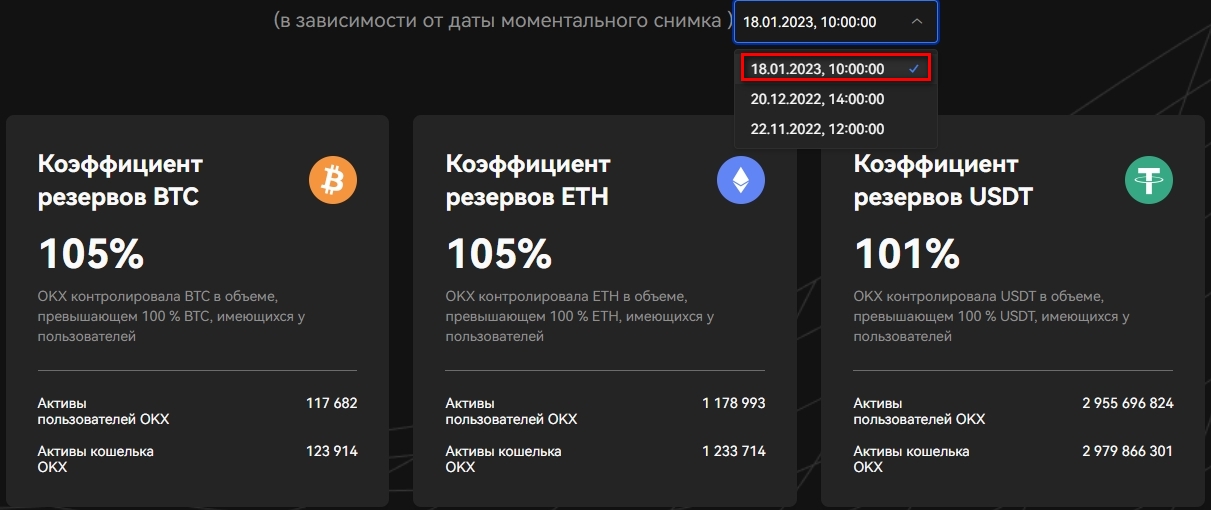Click USDT wallet assets value 2 979 866 301
Viewport: 1211px width, 510px height.
click(x=1127, y=451)
